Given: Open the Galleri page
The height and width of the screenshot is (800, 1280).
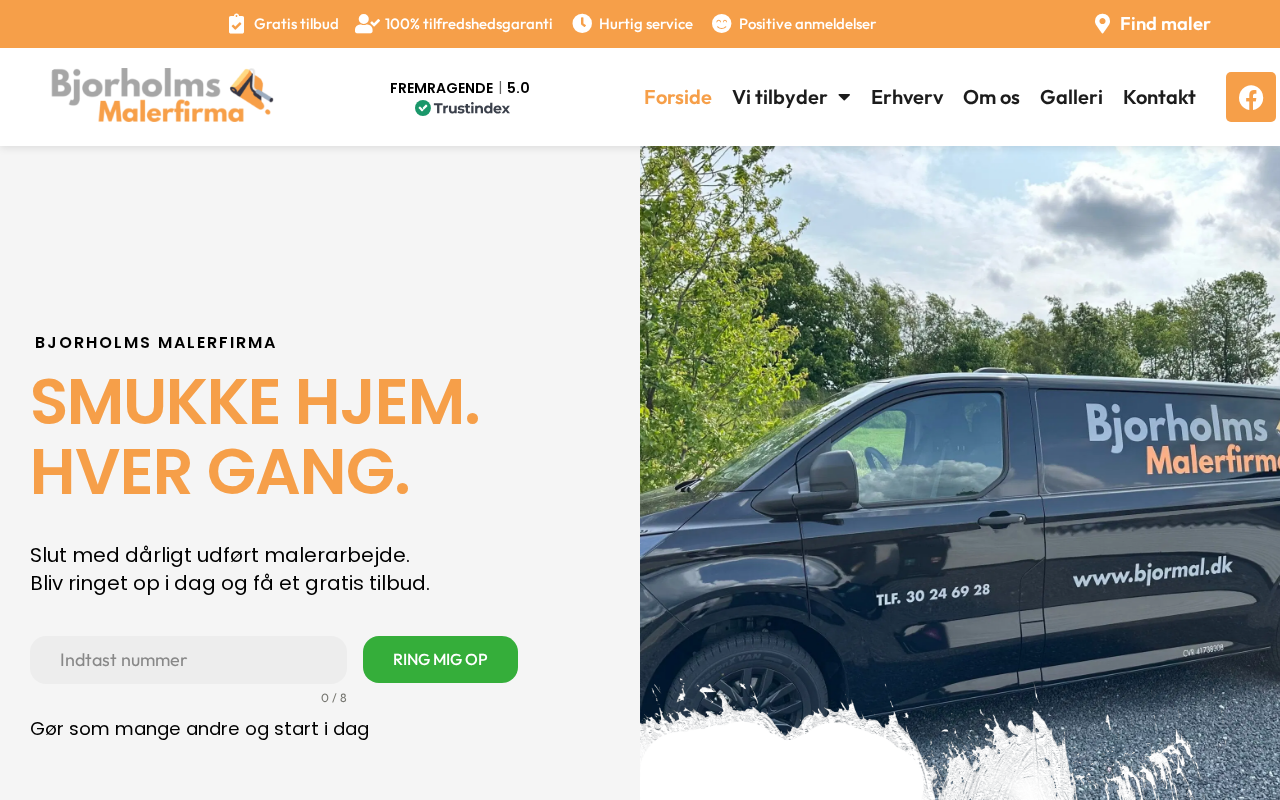Looking at the screenshot, I should [1071, 97].
